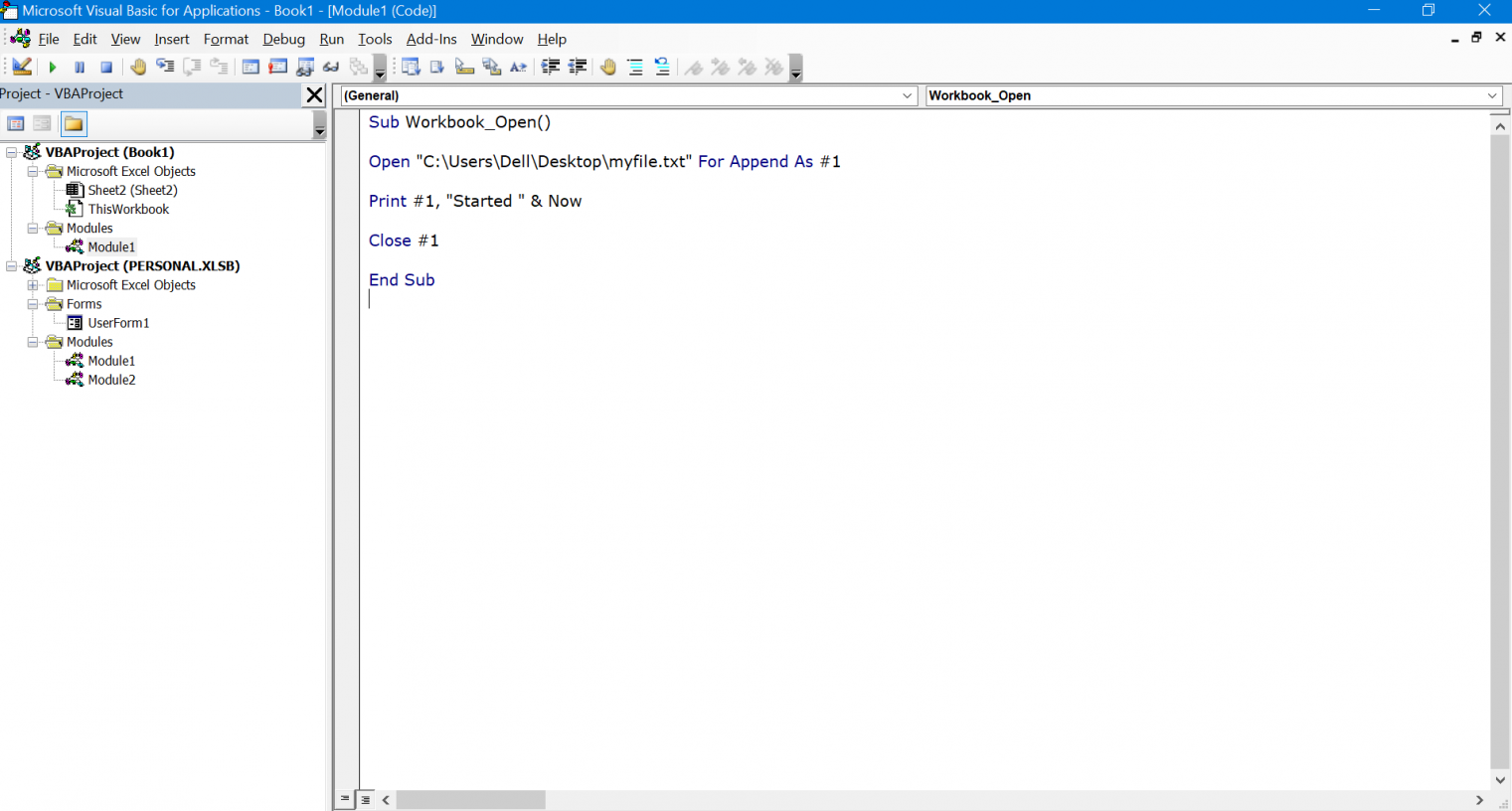Image resolution: width=1512 pixels, height=811 pixels.
Task: Outdent the code with Outdent icon
Action: (x=577, y=67)
